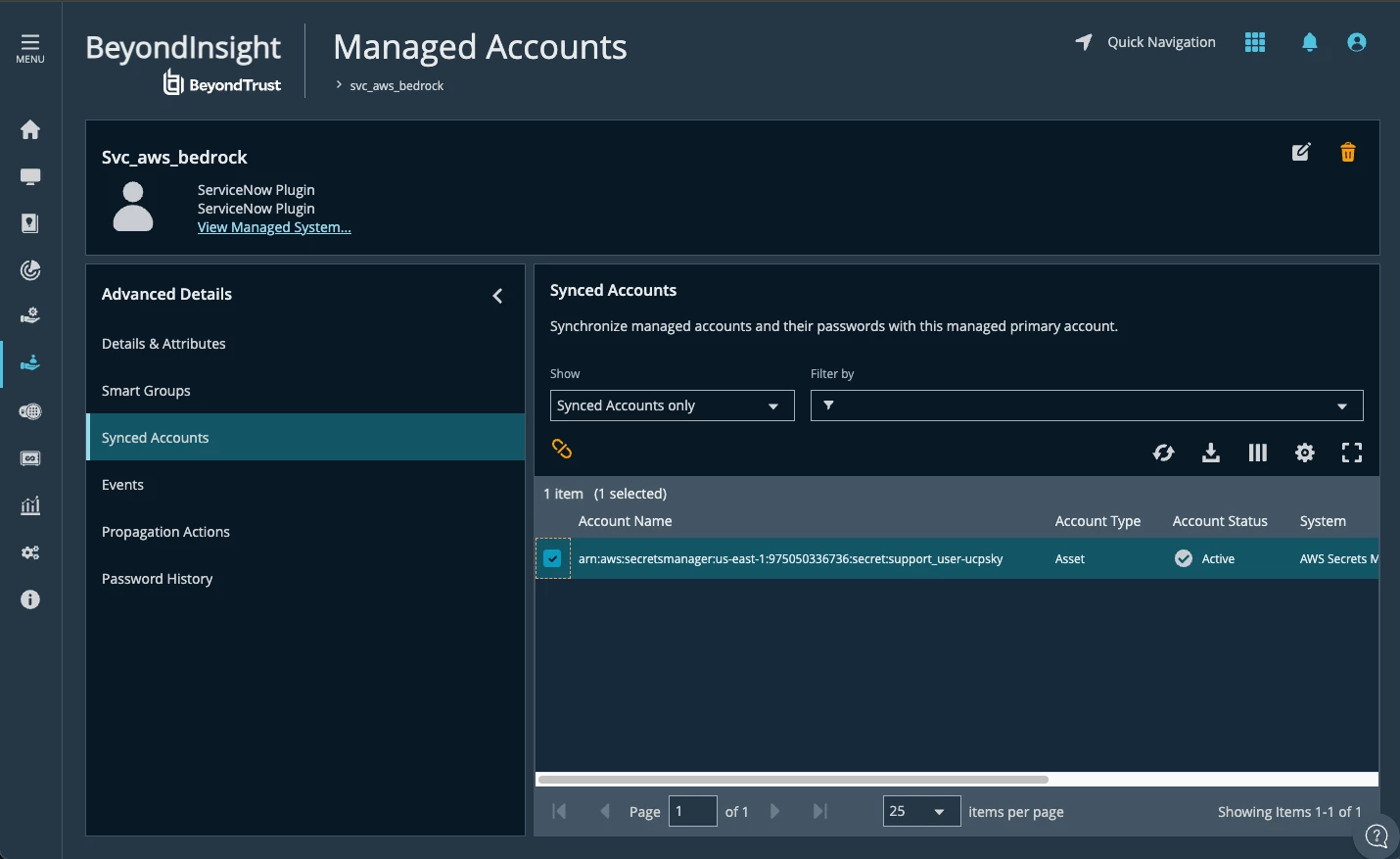Select Smart Groups
The image size is (1400, 859).
(x=305, y=391)
